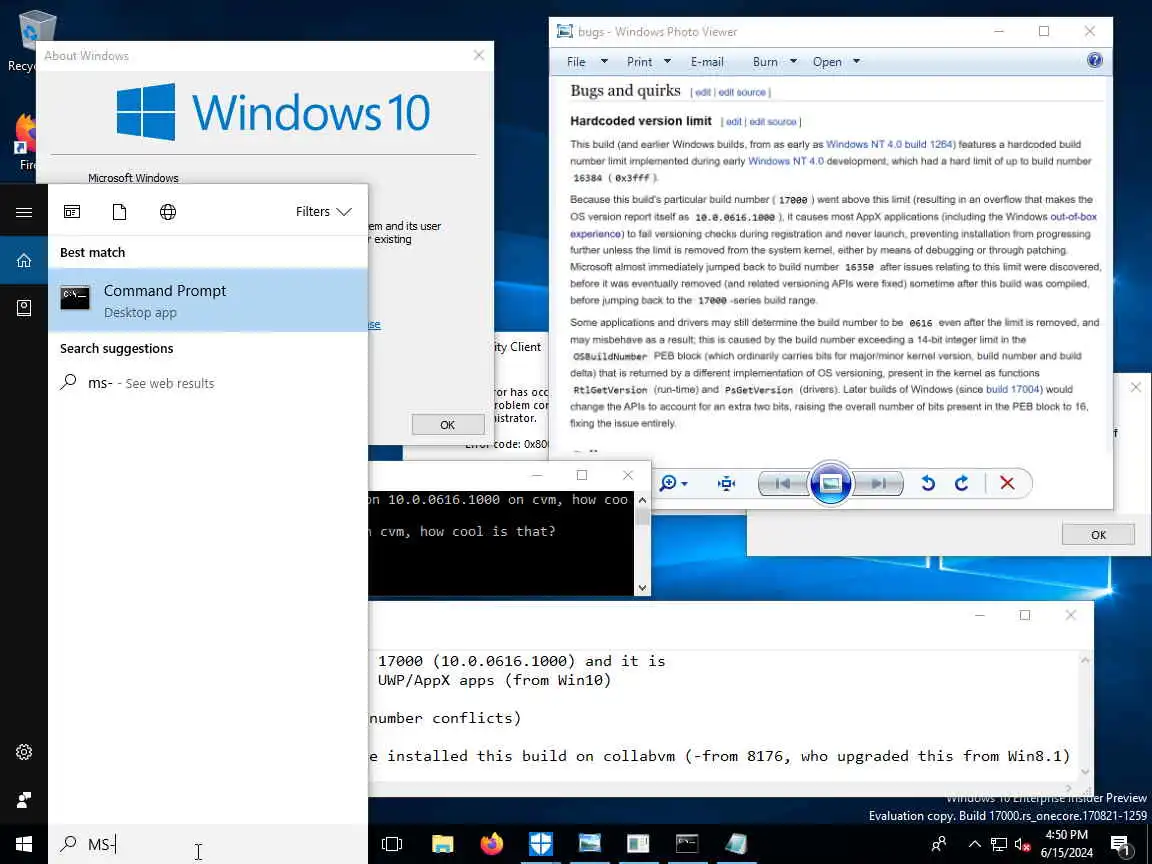This screenshot has width=1152, height=864.
Task: Go to next image in Photo Viewer
Action: 879,483
